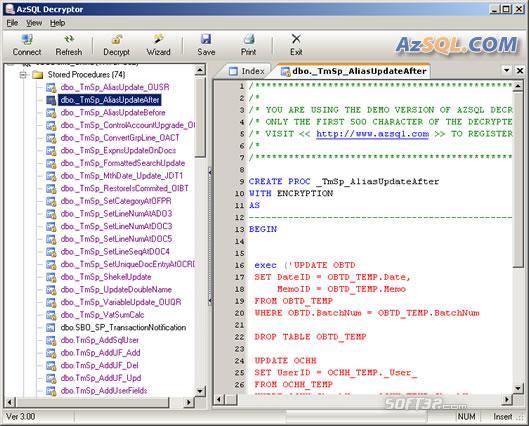Click icon beside dbo._TmSp_MthDate_Update_JDT1
Viewport: 529px width, 426px height.
[51, 176]
